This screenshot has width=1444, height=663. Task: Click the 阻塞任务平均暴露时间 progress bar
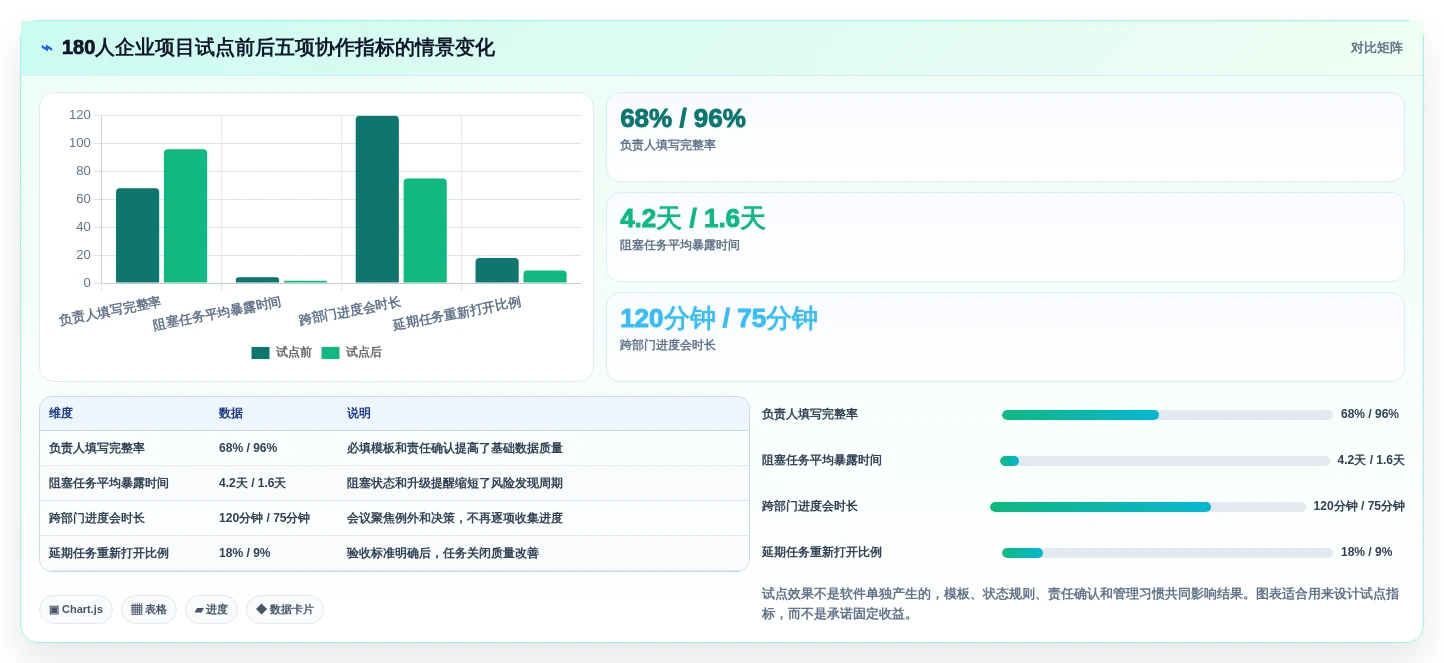coord(1165,461)
